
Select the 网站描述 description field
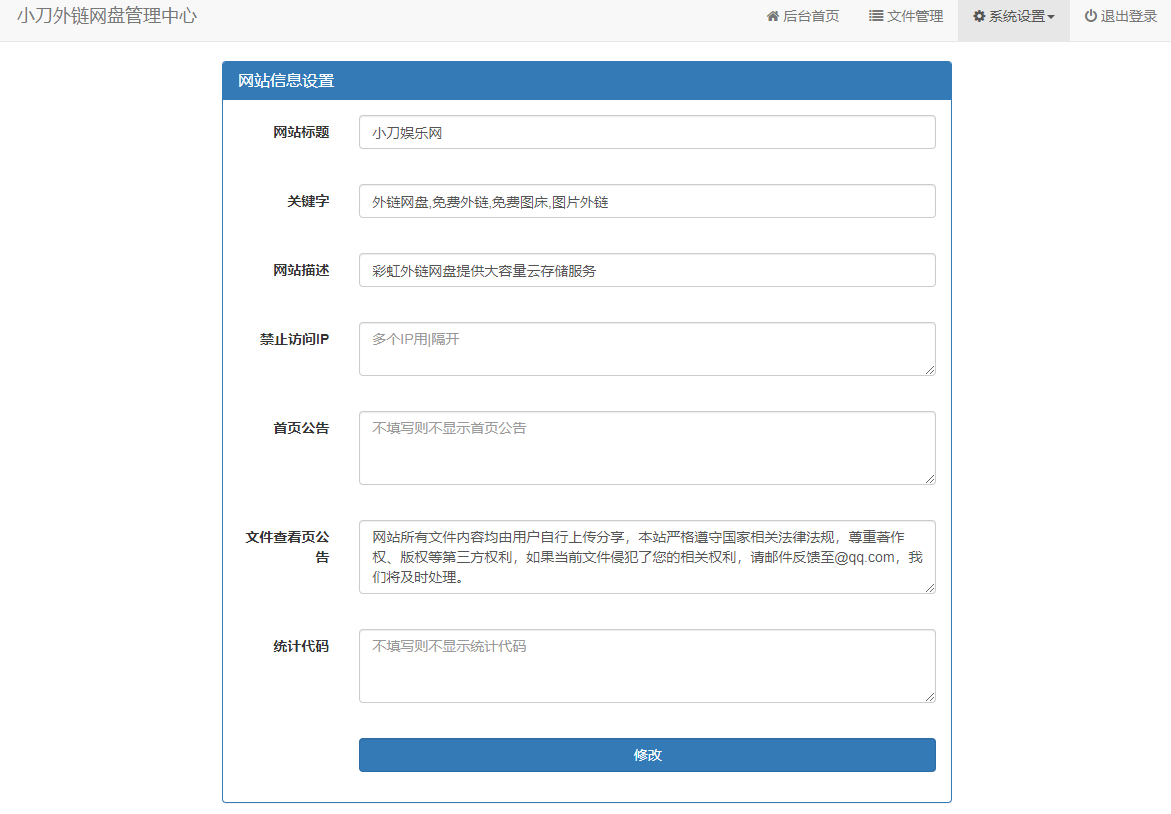click(647, 269)
